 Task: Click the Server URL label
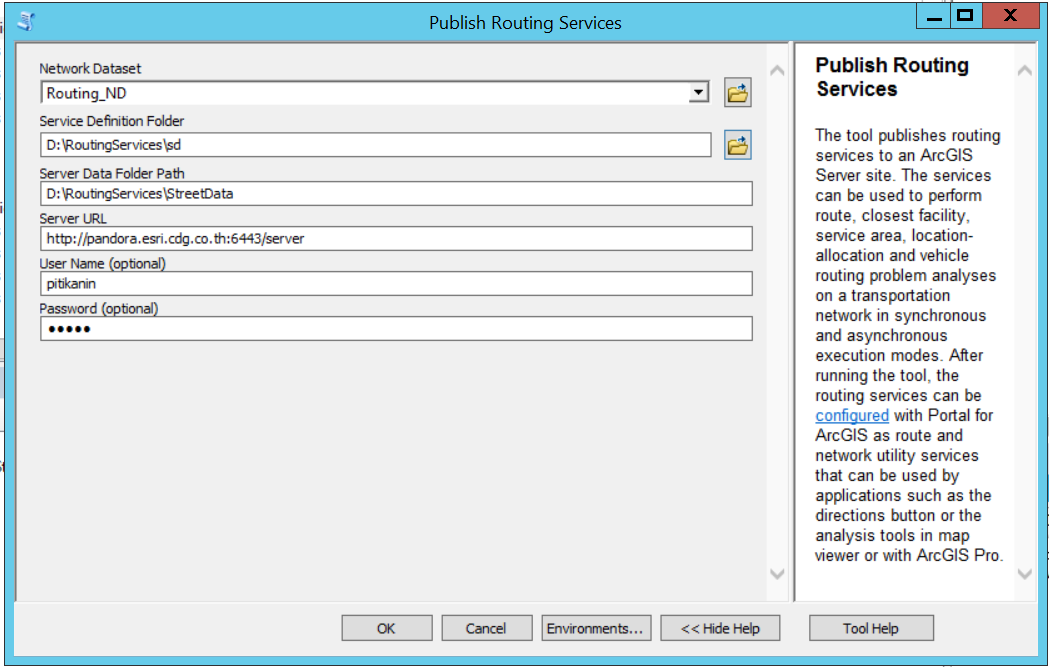tap(73, 218)
